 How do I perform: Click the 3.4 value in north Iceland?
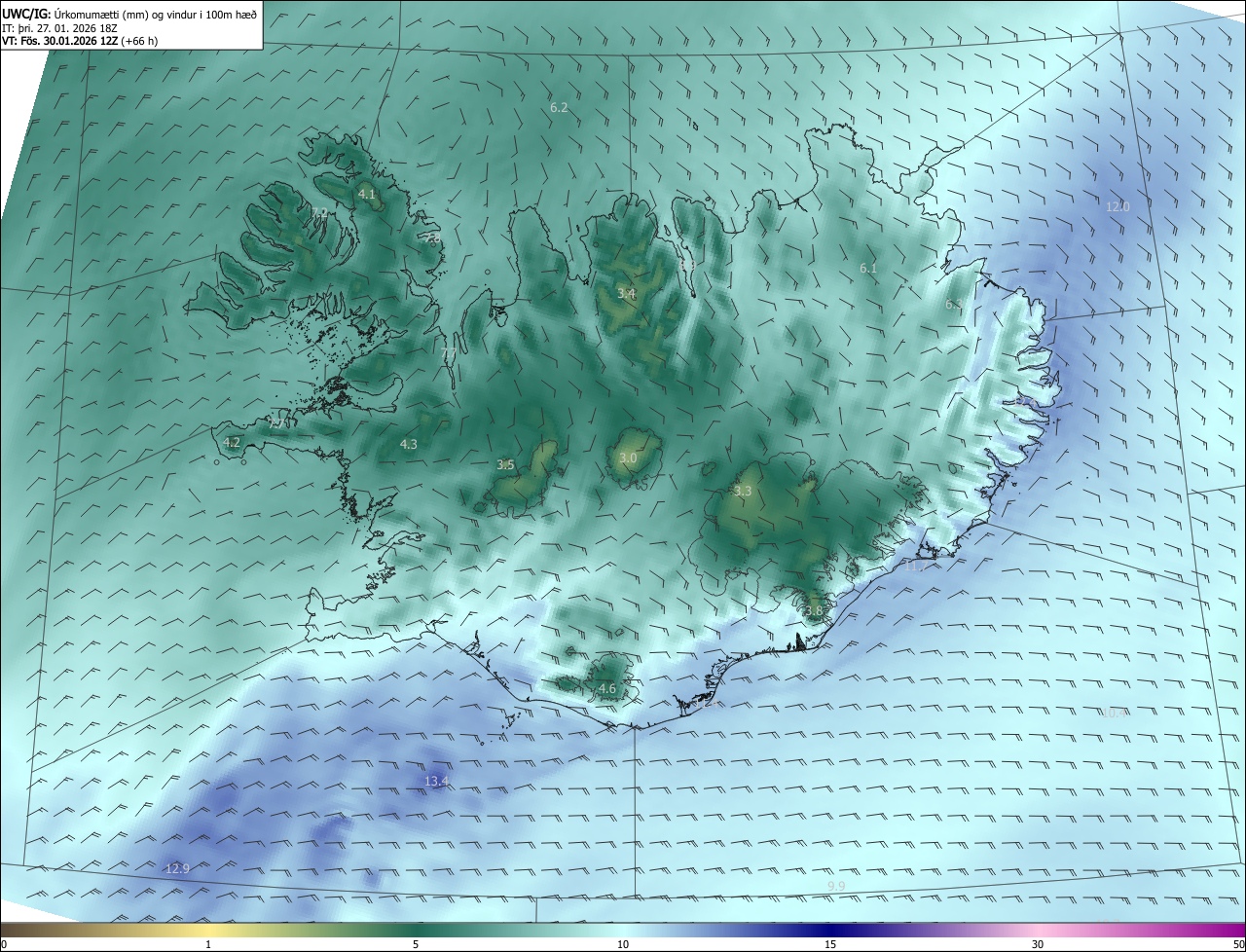626,293
